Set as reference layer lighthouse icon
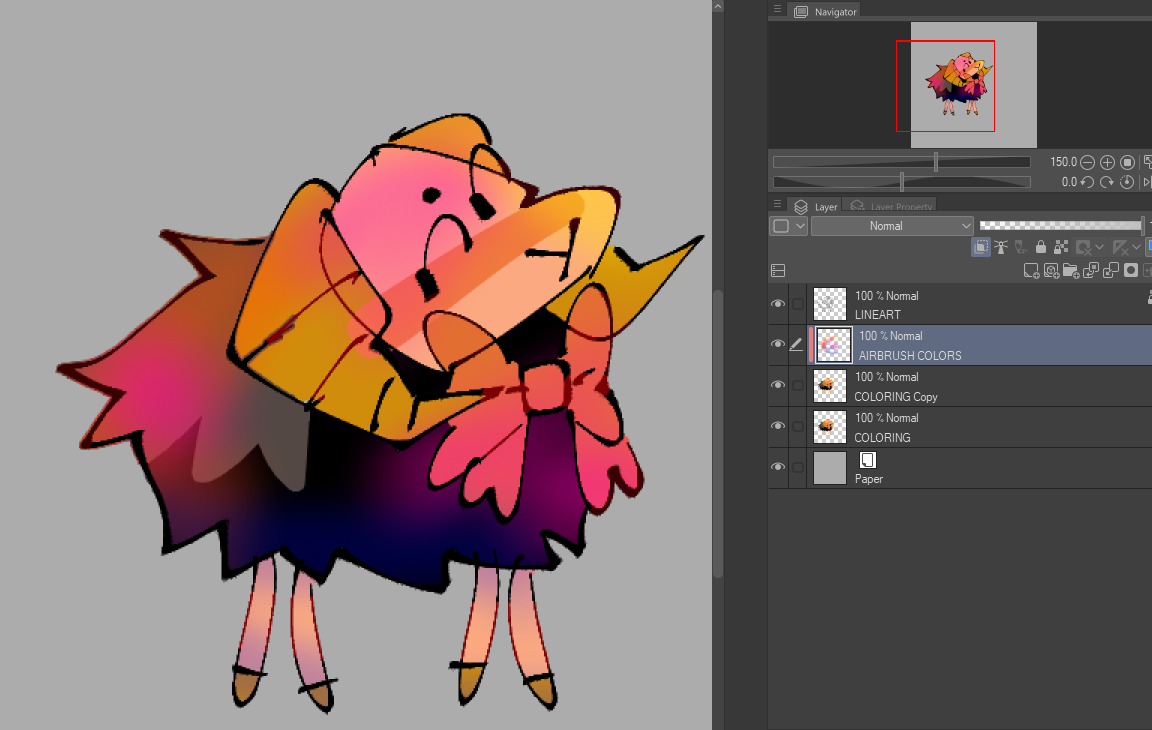Image resolution: width=1152 pixels, height=730 pixels. [1001, 247]
